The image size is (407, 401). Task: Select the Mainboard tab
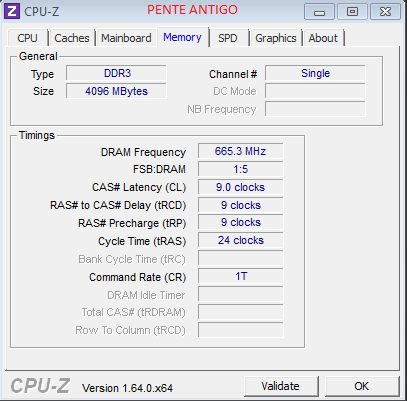[x=126, y=38]
